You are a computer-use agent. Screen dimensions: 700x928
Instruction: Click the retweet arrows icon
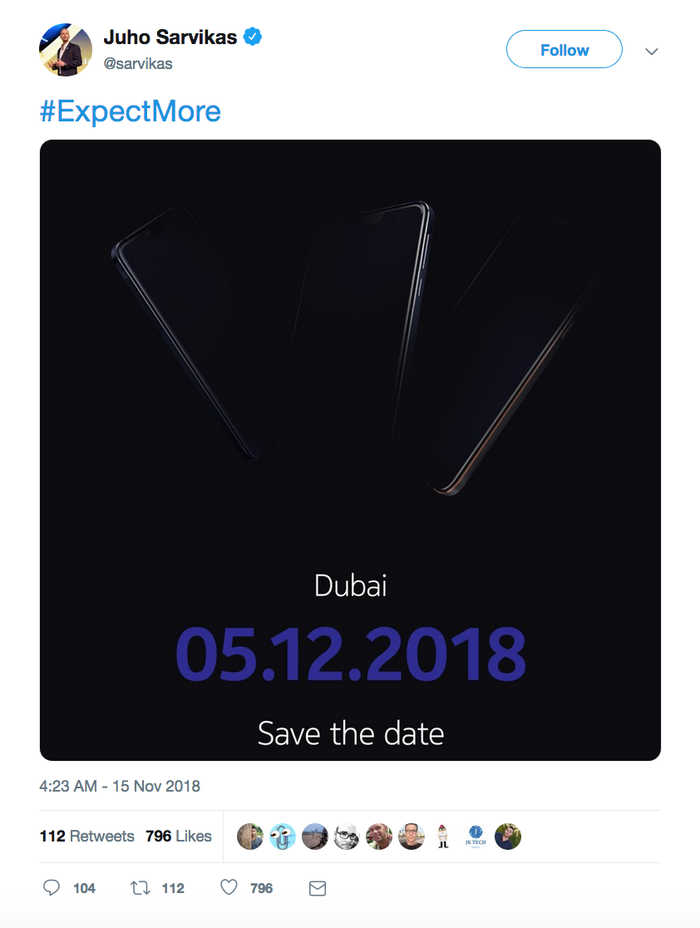click(140, 888)
